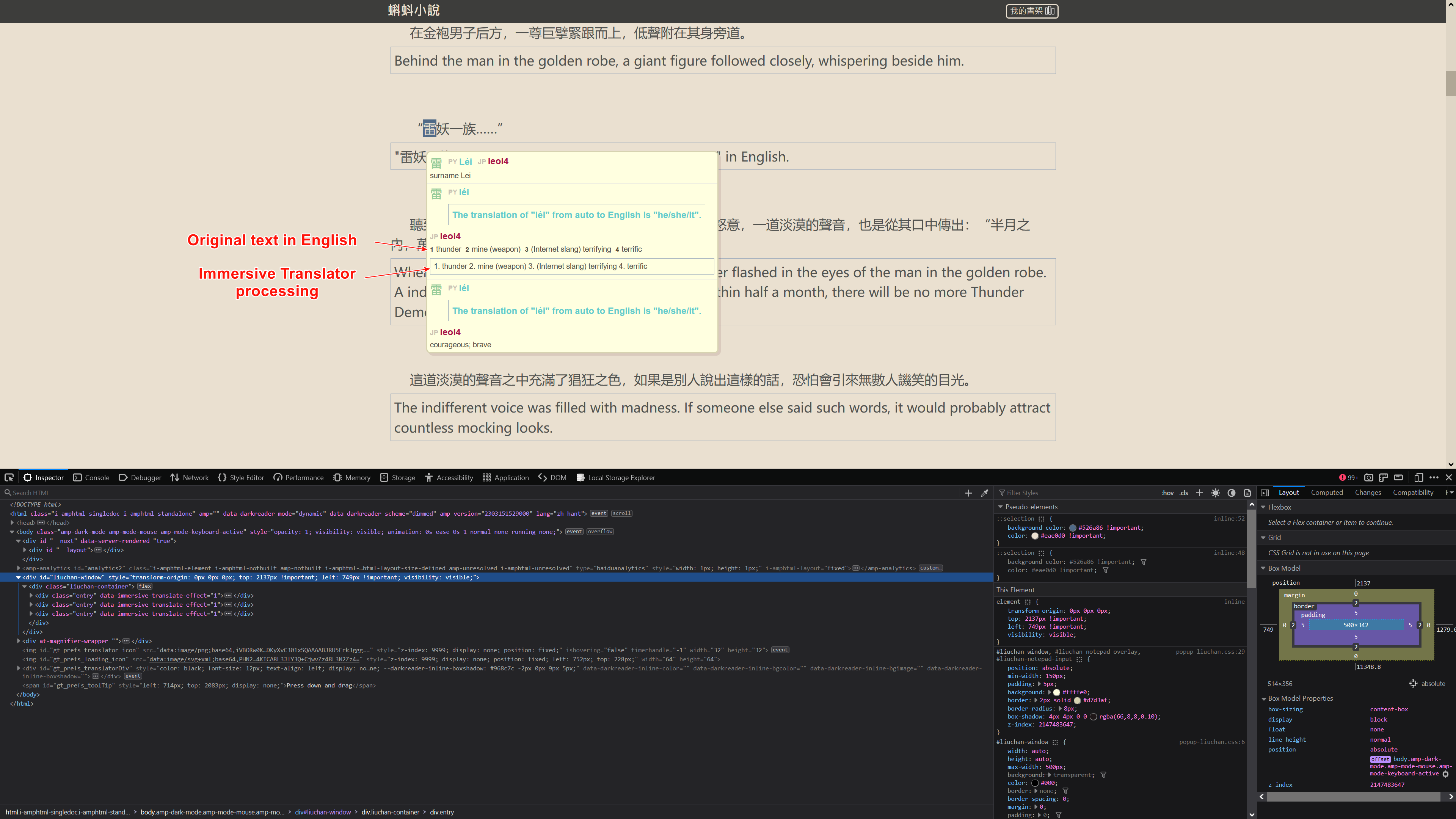Image resolution: width=1456 pixels, height=819 pixels.
Task: Toggle Responsive Design Mode
Action: tap(1419, 478)
